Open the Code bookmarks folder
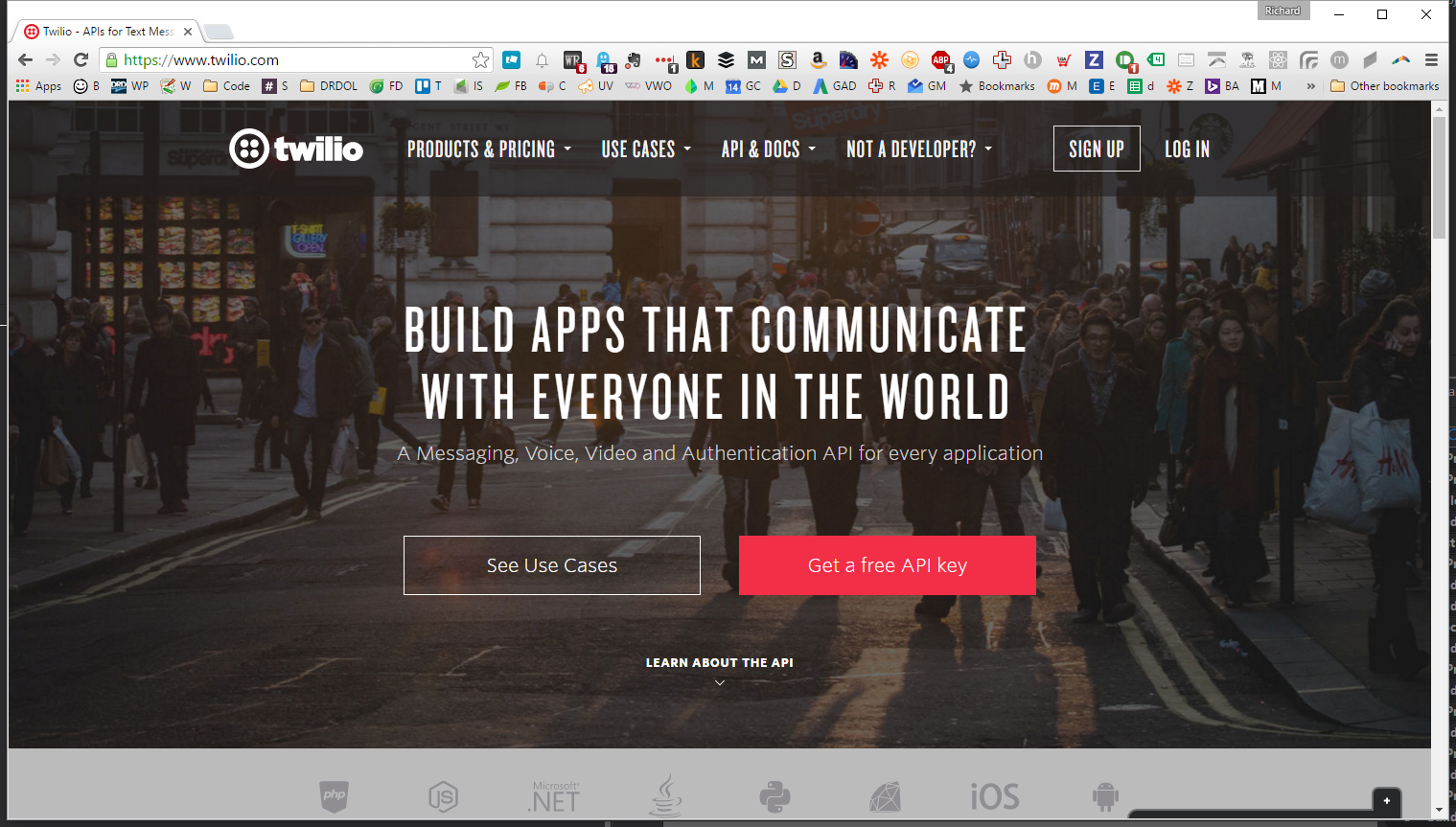Image resolution: width=1456 pixels, height=827 pixels. (226, 86)
